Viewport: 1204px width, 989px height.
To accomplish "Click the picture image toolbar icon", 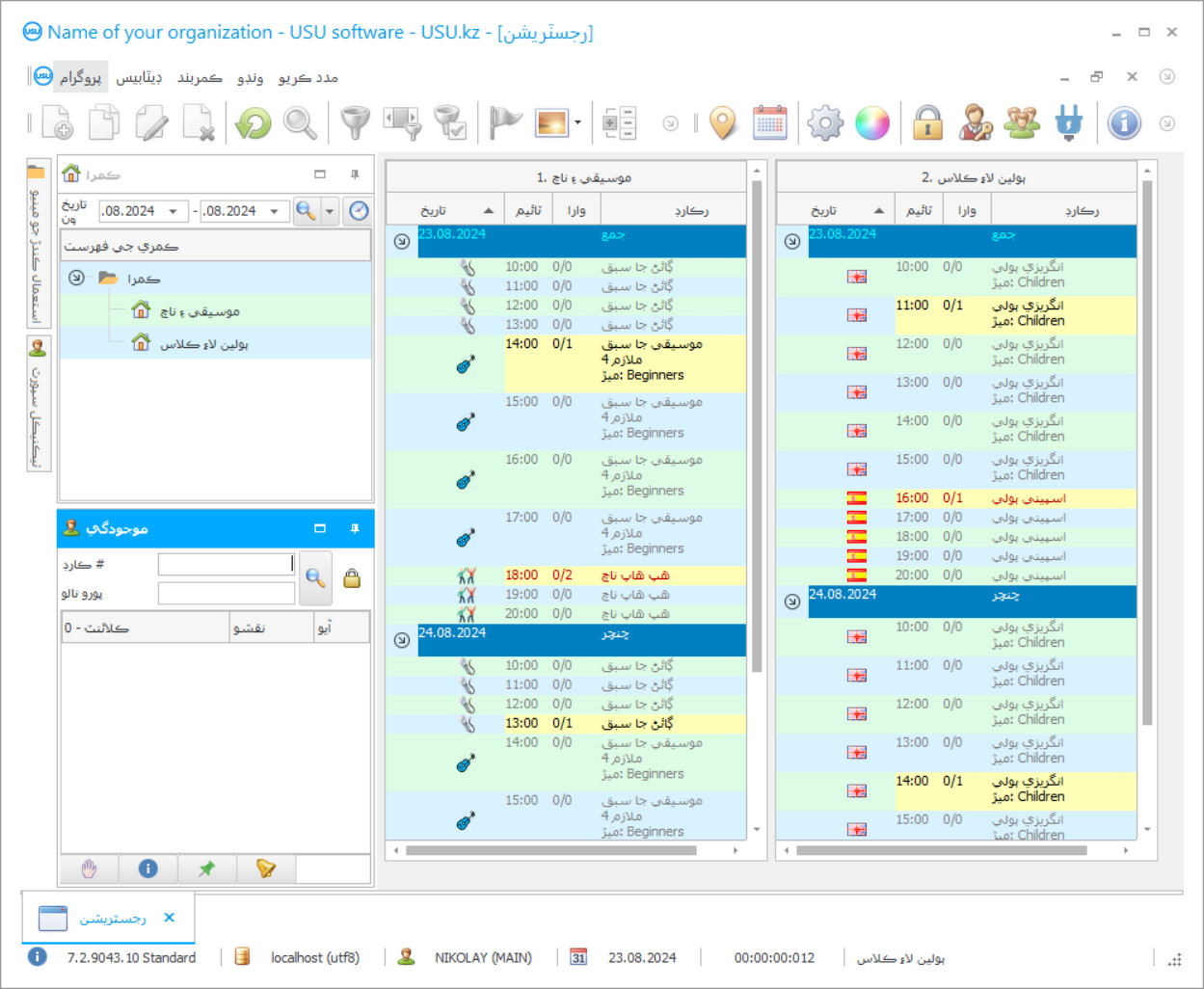I will tap(552, 123).
